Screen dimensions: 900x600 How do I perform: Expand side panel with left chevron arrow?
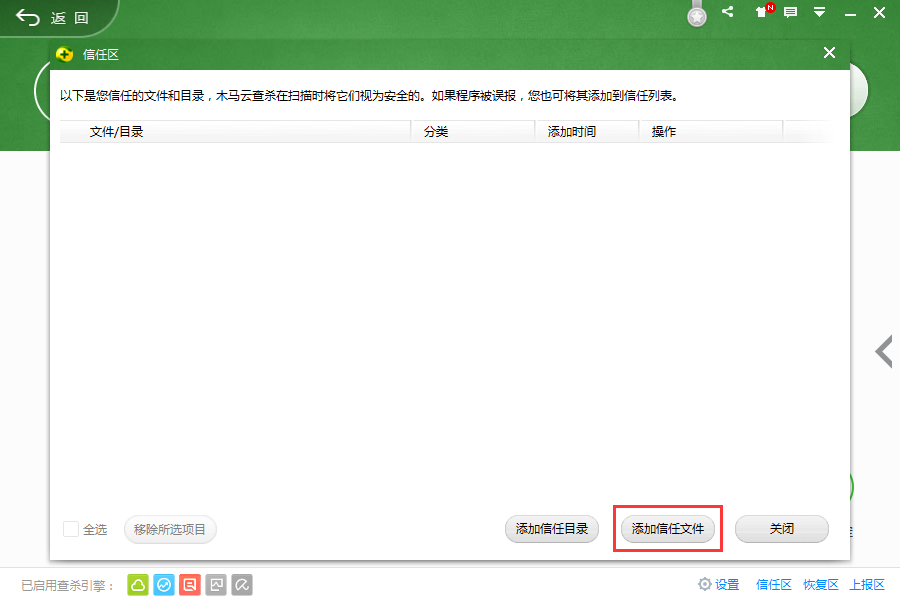click(x=884, y=351)
